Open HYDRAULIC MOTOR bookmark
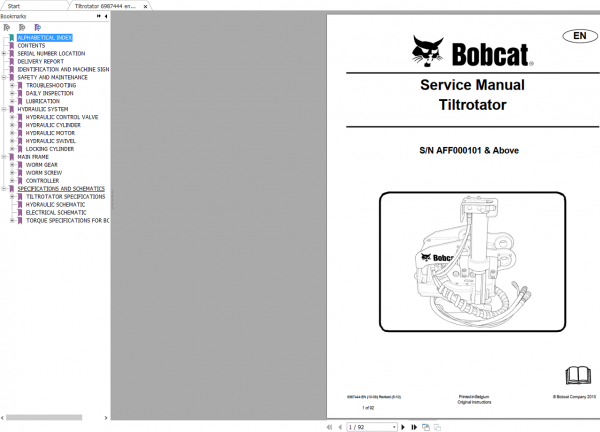The width and height of the screenshot is (600, 432). point(50,133)
